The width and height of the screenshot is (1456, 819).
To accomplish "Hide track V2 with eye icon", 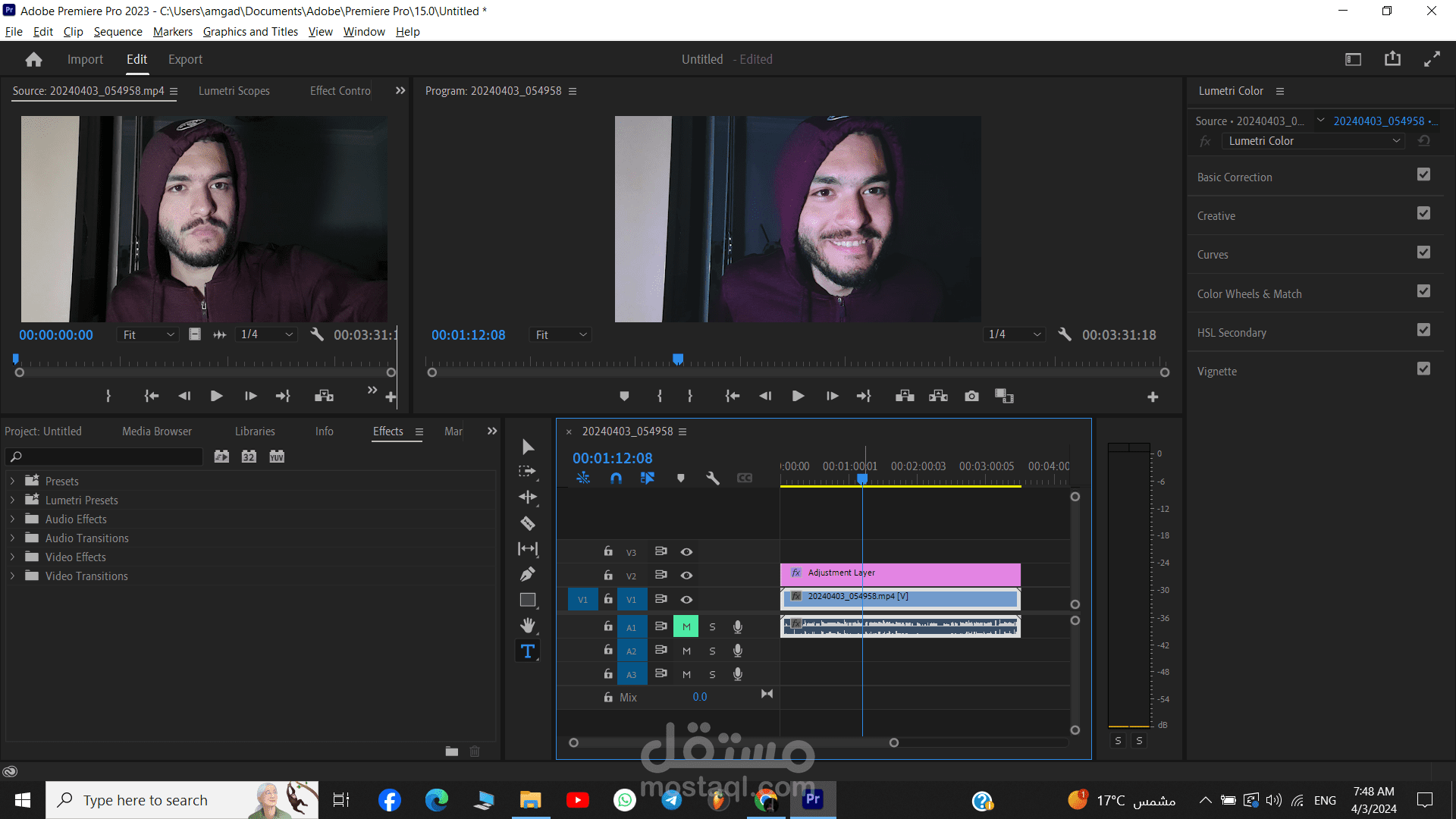I will coord(686,576).
